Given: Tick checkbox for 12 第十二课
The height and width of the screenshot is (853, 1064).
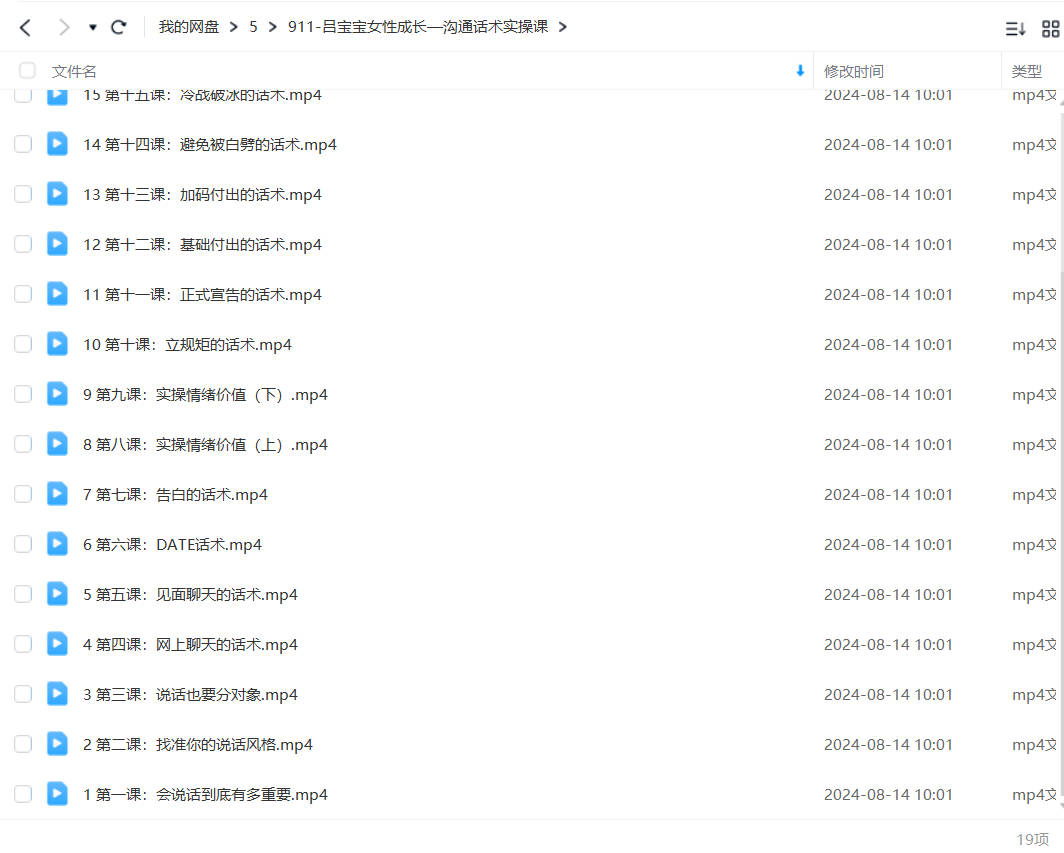Looking at the screenshot, I should click(23, 244).
